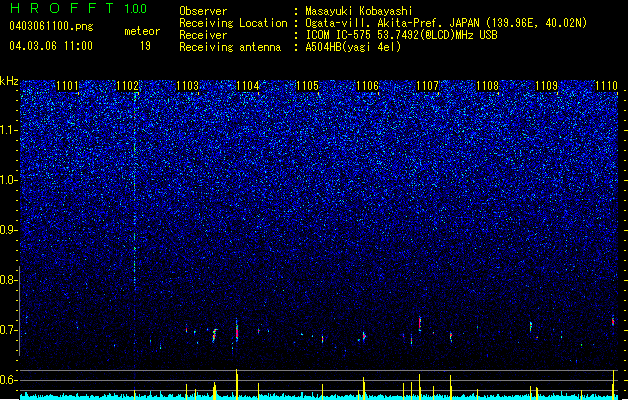This screenshot has width=629, height=400.
Task: Select observer name Masayuki Kobayashi
Action: (359, 11)
